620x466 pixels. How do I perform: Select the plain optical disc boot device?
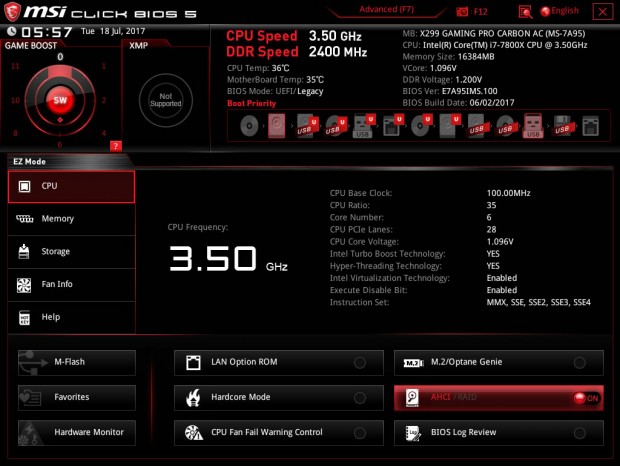tap(249, 126)
